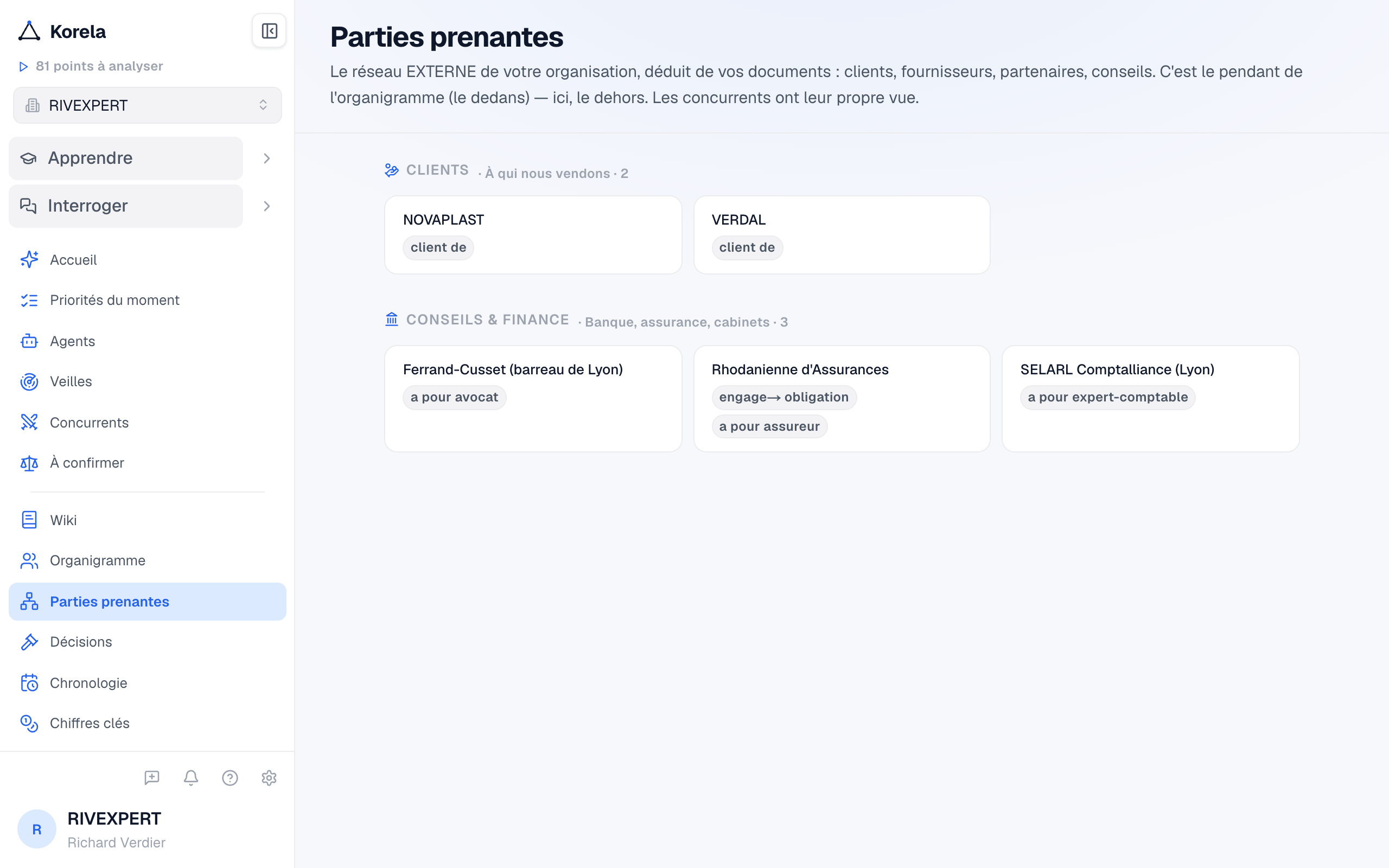
Task: Open the Apprendre section
Action: point(126,158)
